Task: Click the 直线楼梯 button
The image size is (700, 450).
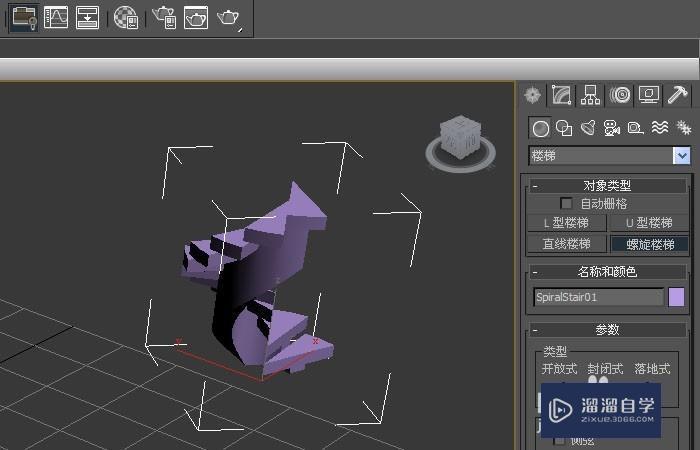Action: click(567, 244)
